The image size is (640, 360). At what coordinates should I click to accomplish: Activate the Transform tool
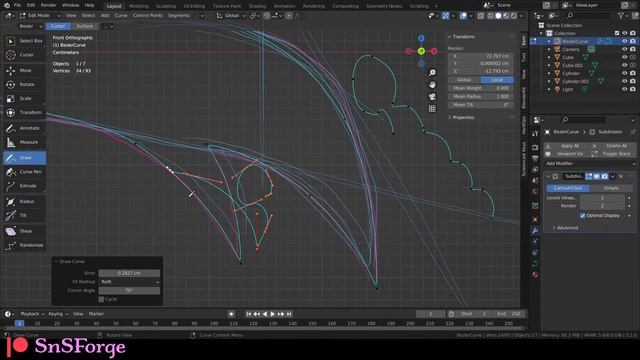click(x=24, y=112)
